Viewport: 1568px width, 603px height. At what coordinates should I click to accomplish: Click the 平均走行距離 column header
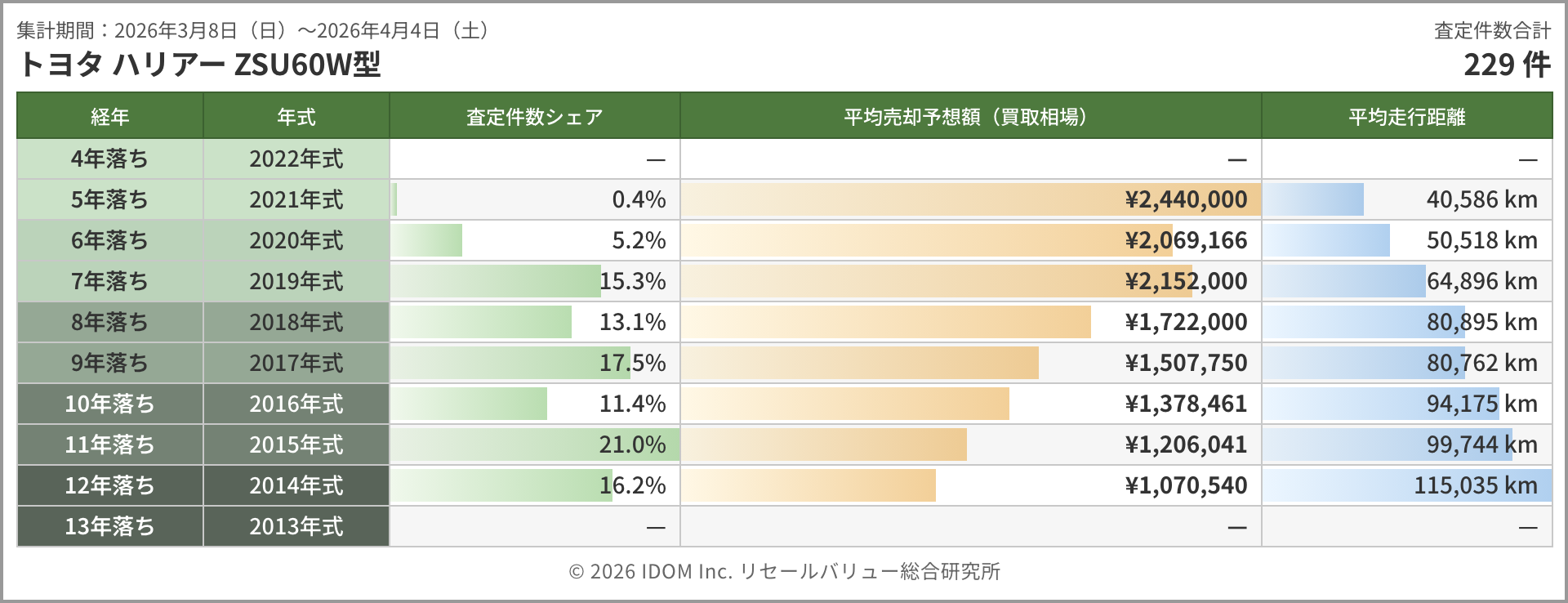pyautogui.click(x=1406, y=117)
